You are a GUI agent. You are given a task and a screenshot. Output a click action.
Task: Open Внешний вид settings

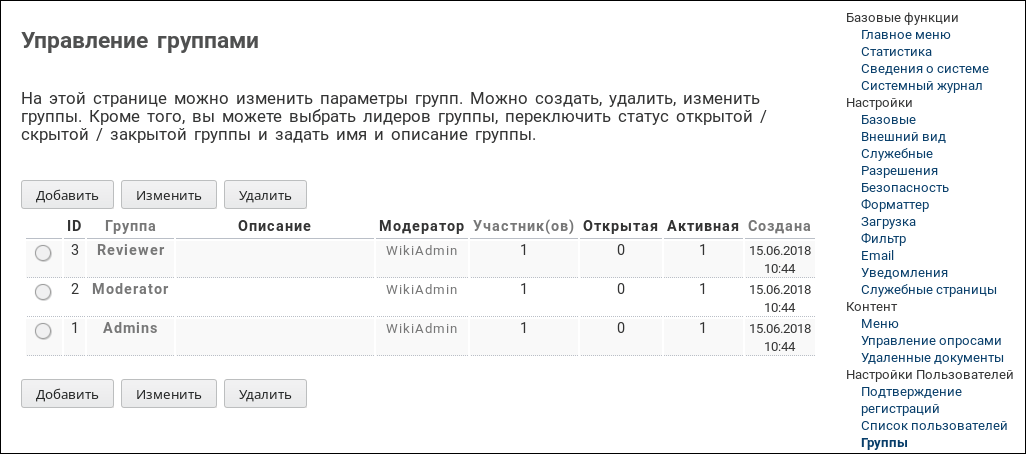point(903,137)
